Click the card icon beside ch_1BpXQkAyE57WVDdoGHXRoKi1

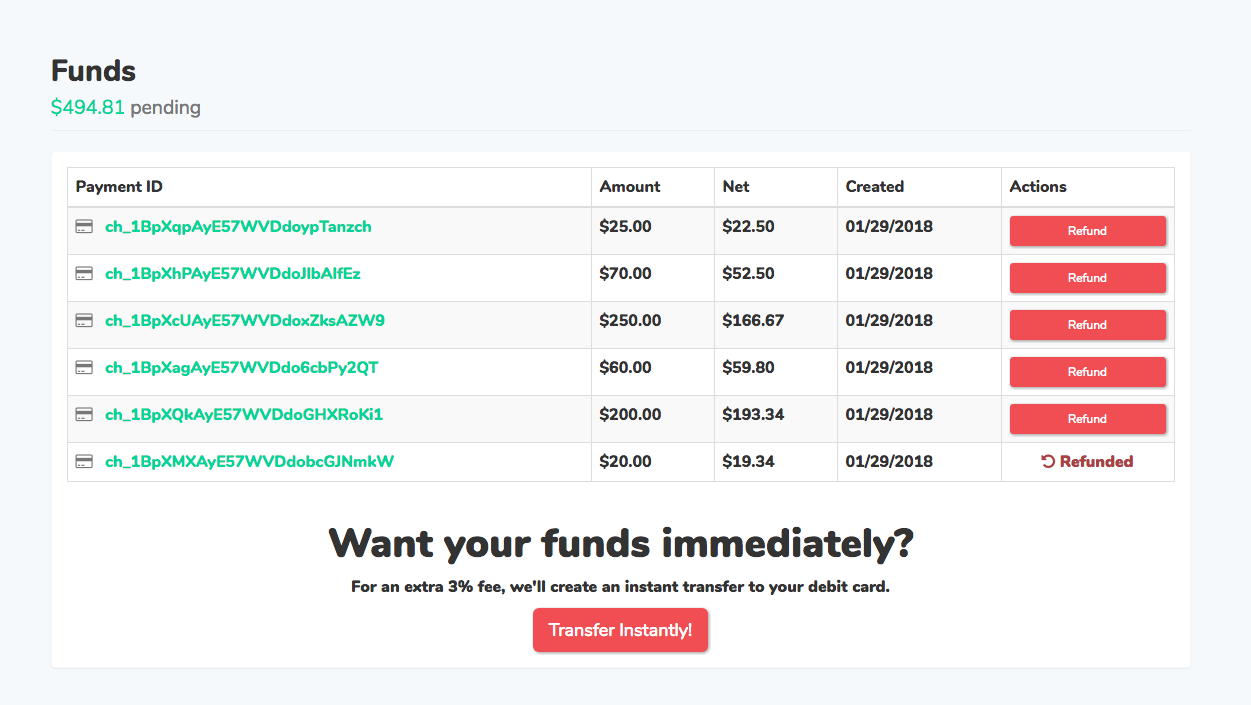tap(85, 415)
